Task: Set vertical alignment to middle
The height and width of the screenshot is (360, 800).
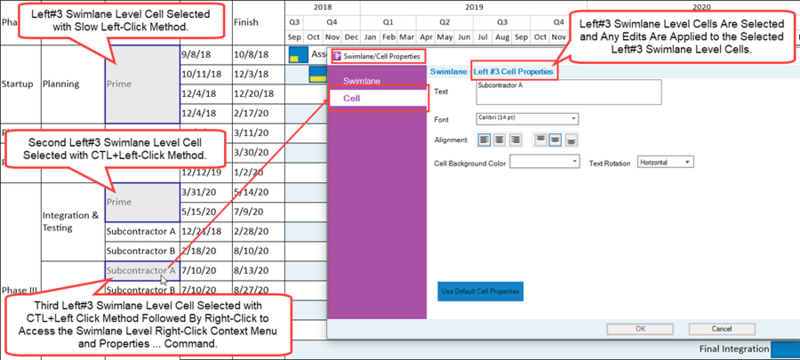Action: point(555,140)
